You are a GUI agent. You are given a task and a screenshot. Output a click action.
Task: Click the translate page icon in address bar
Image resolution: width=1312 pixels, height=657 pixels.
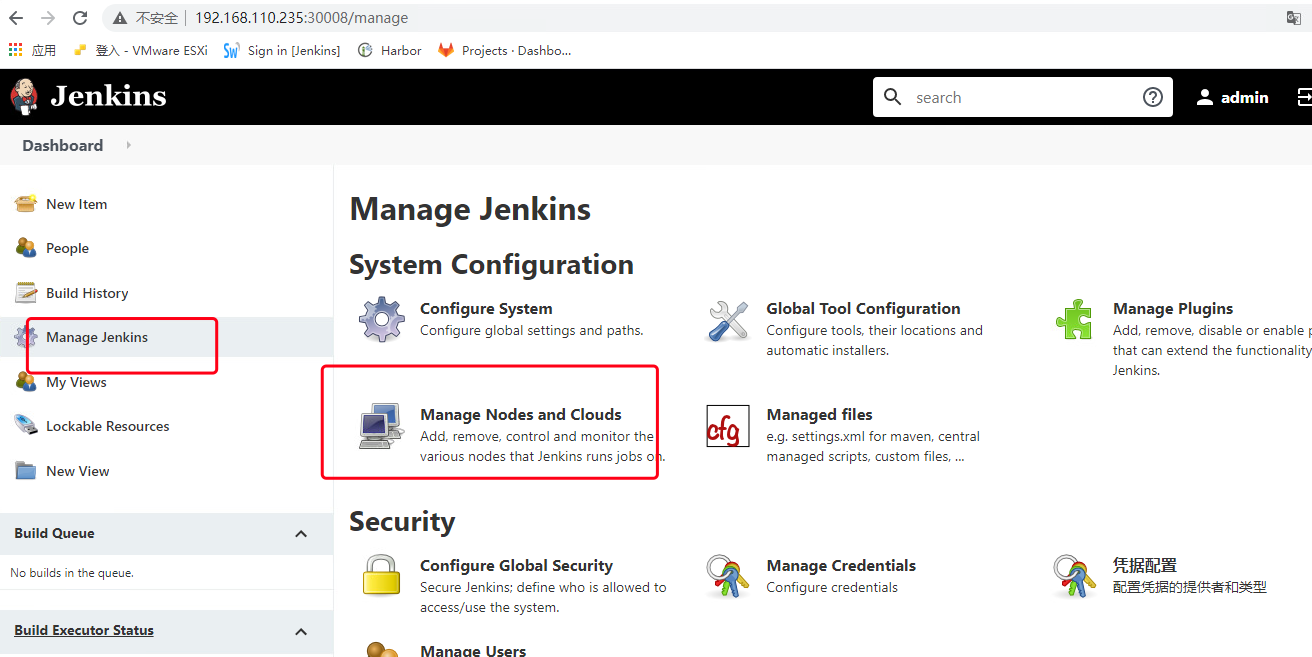pyautogui.click(x=1294, y=18)
